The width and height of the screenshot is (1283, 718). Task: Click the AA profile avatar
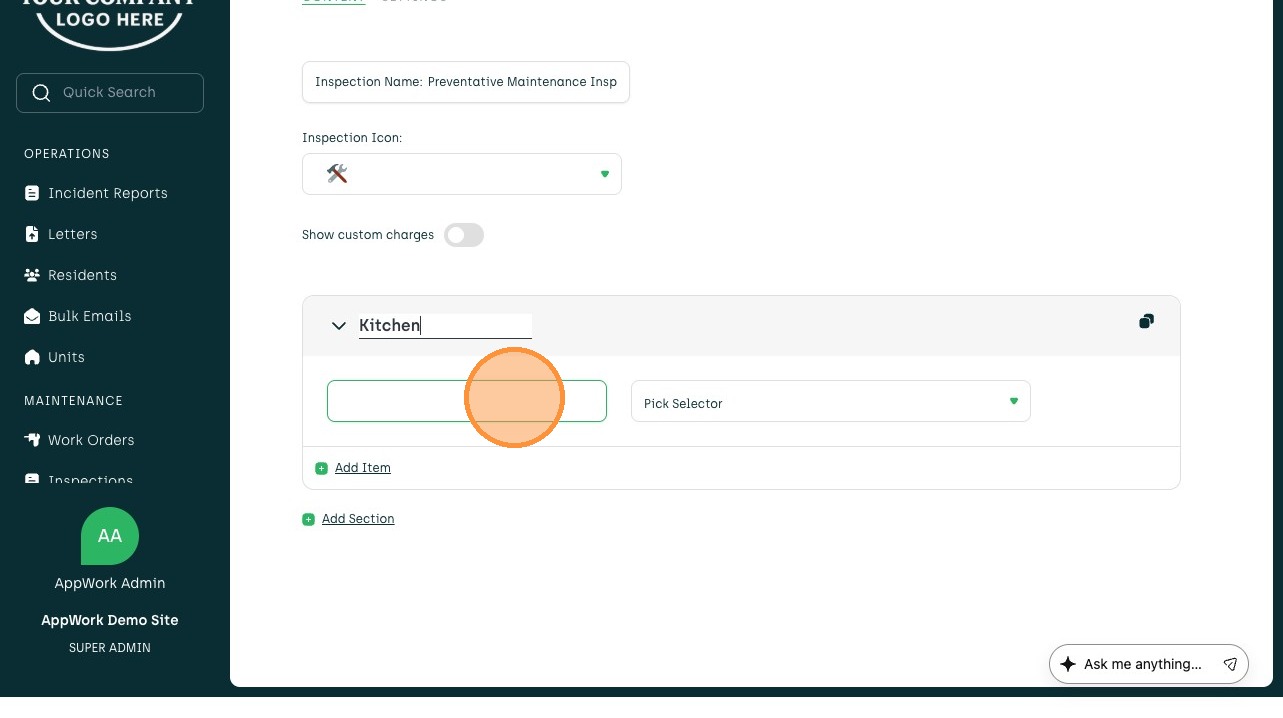pyautogui.click(x=110, y=536)
